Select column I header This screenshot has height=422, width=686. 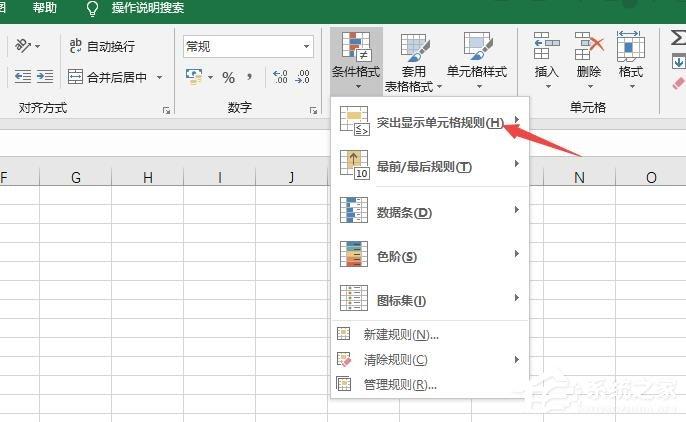click(220, 177)
